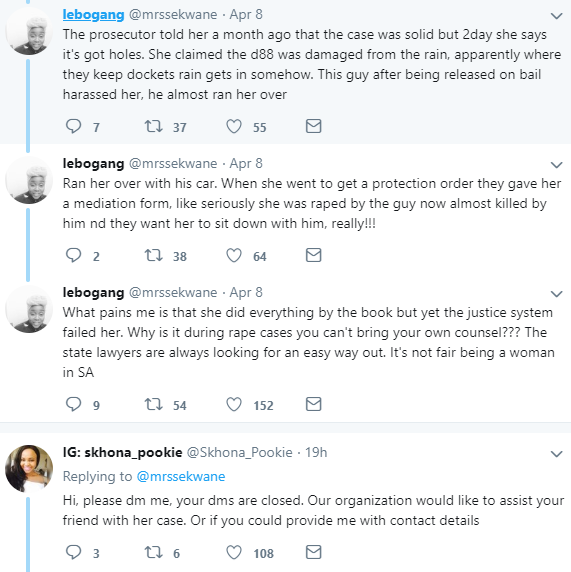
Task: Retweet the tweet with 38 retweets
Action: [154, 255]
